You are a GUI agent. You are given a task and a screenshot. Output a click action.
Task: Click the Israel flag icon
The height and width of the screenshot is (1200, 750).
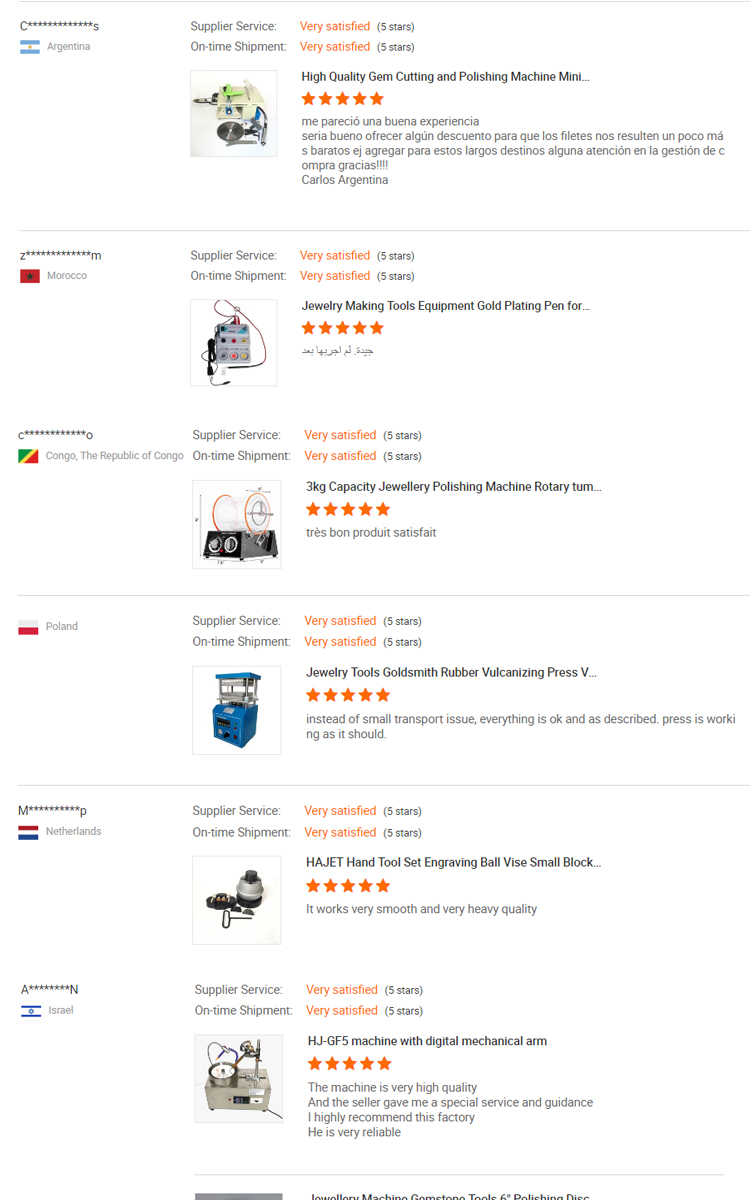(31, 1011)
